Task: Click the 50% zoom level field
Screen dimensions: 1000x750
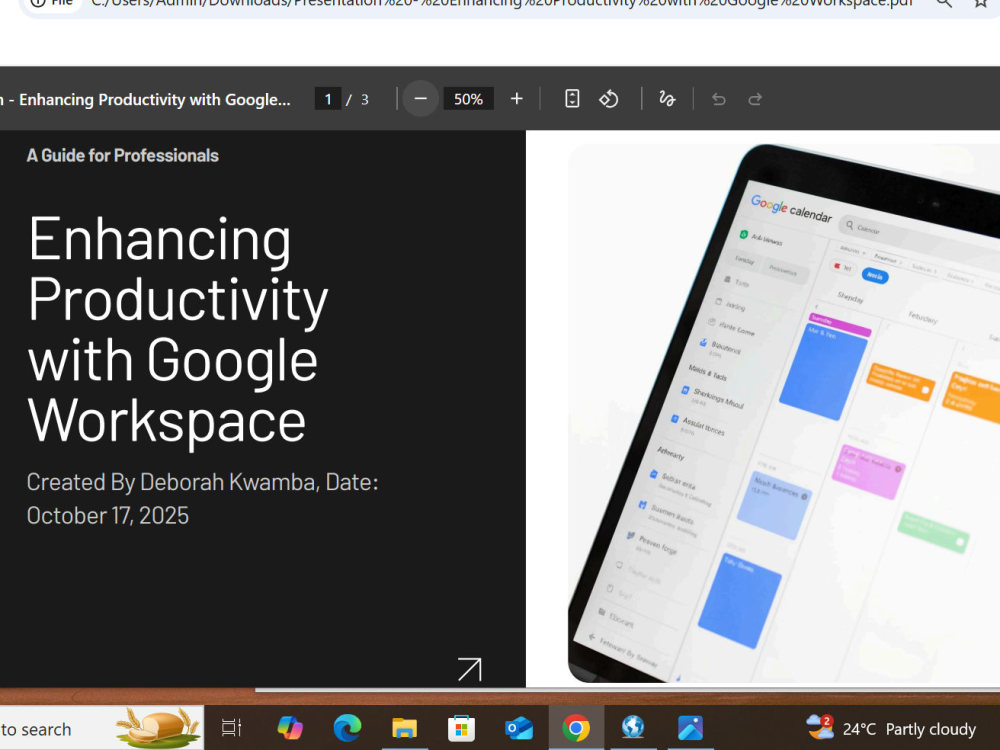Action: pyautogui.click(x=468, y=99)
